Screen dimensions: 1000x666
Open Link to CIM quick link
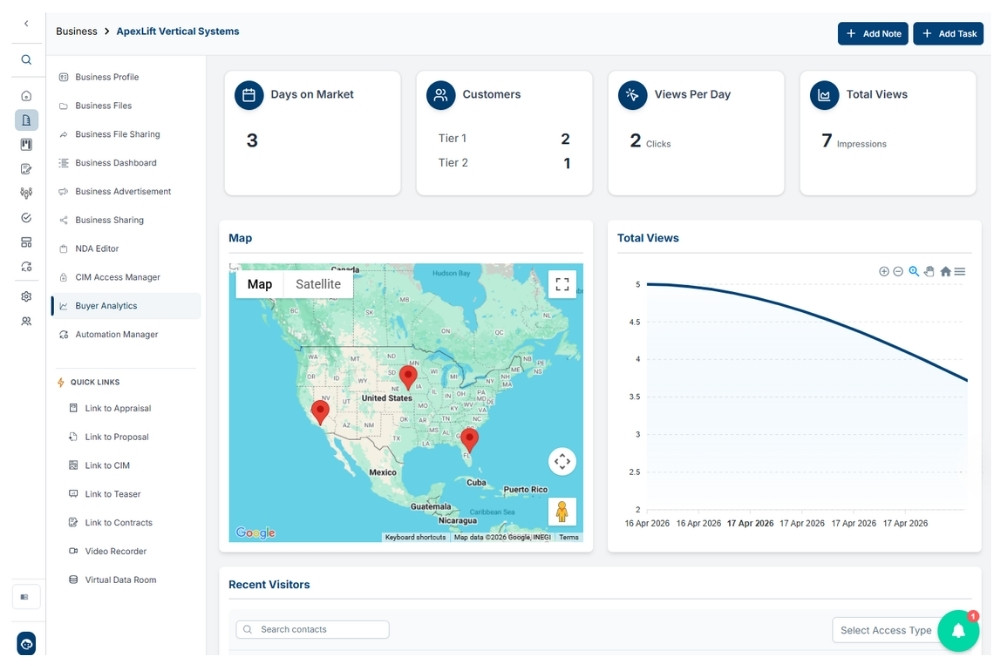point(99,466)
